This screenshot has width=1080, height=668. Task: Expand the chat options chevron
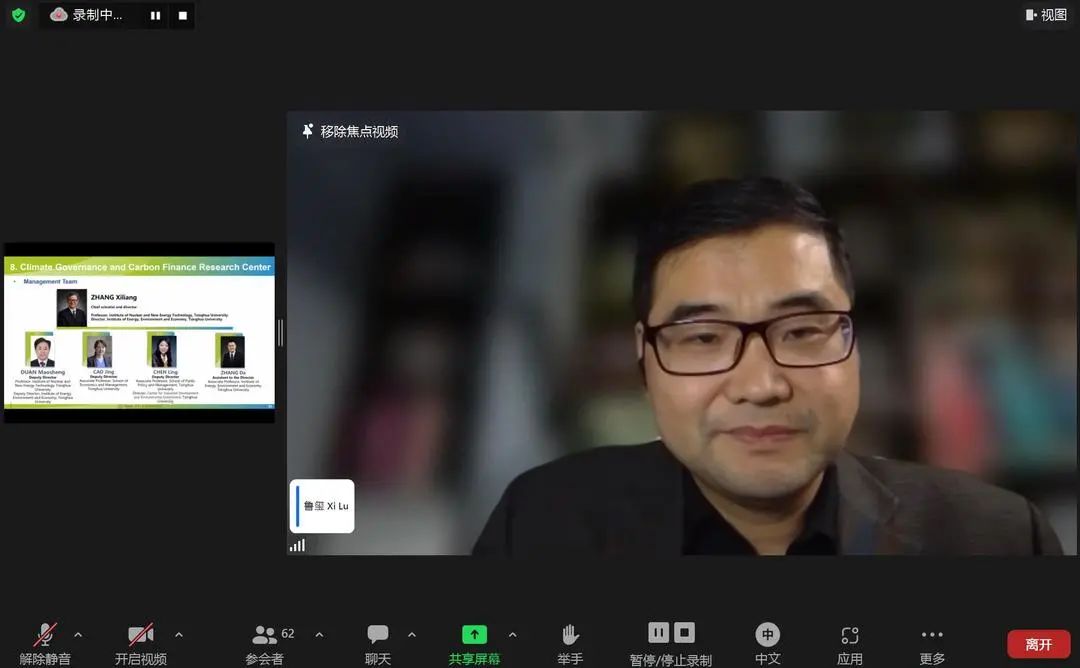tap(411, 635)
